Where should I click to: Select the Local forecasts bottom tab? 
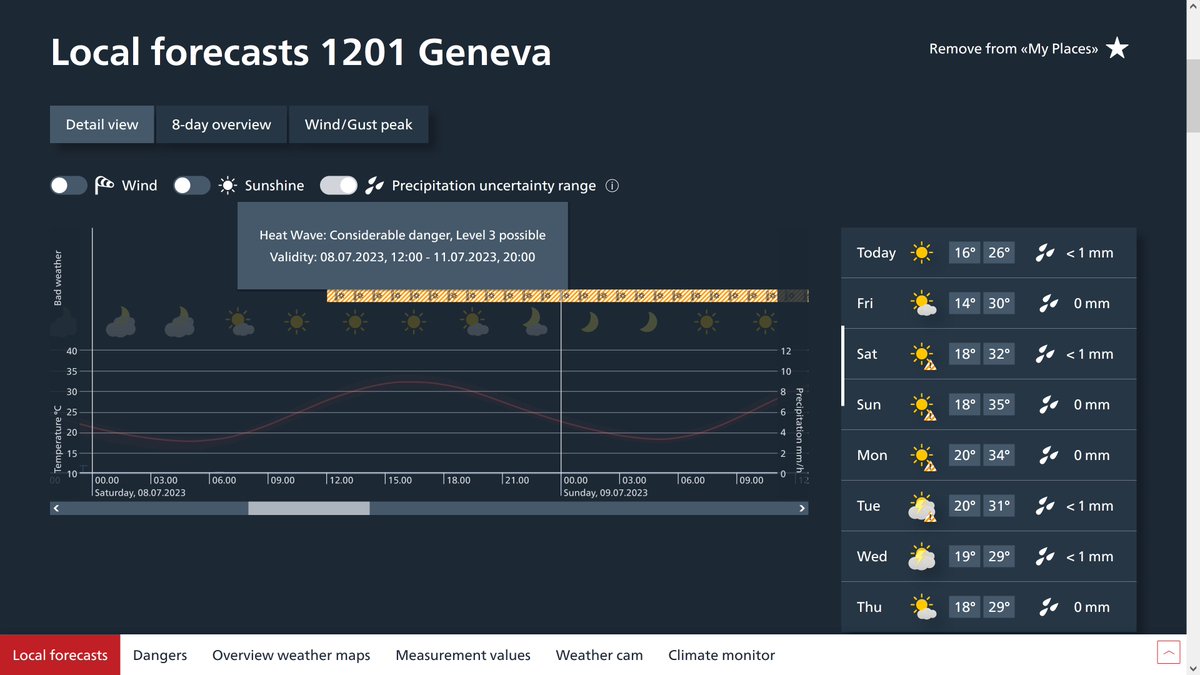(x=60, y=655)
